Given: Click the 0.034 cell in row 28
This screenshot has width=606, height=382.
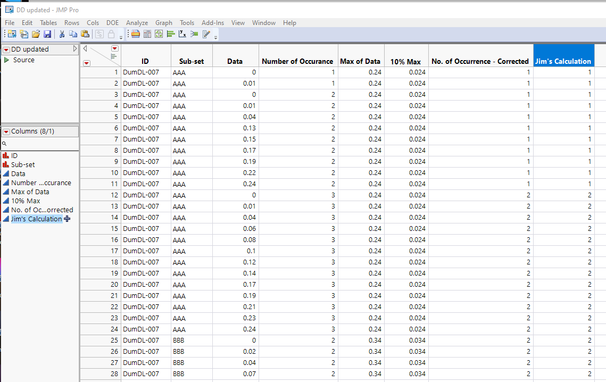Looking at the screenshot, I should (x=406, y=374).
